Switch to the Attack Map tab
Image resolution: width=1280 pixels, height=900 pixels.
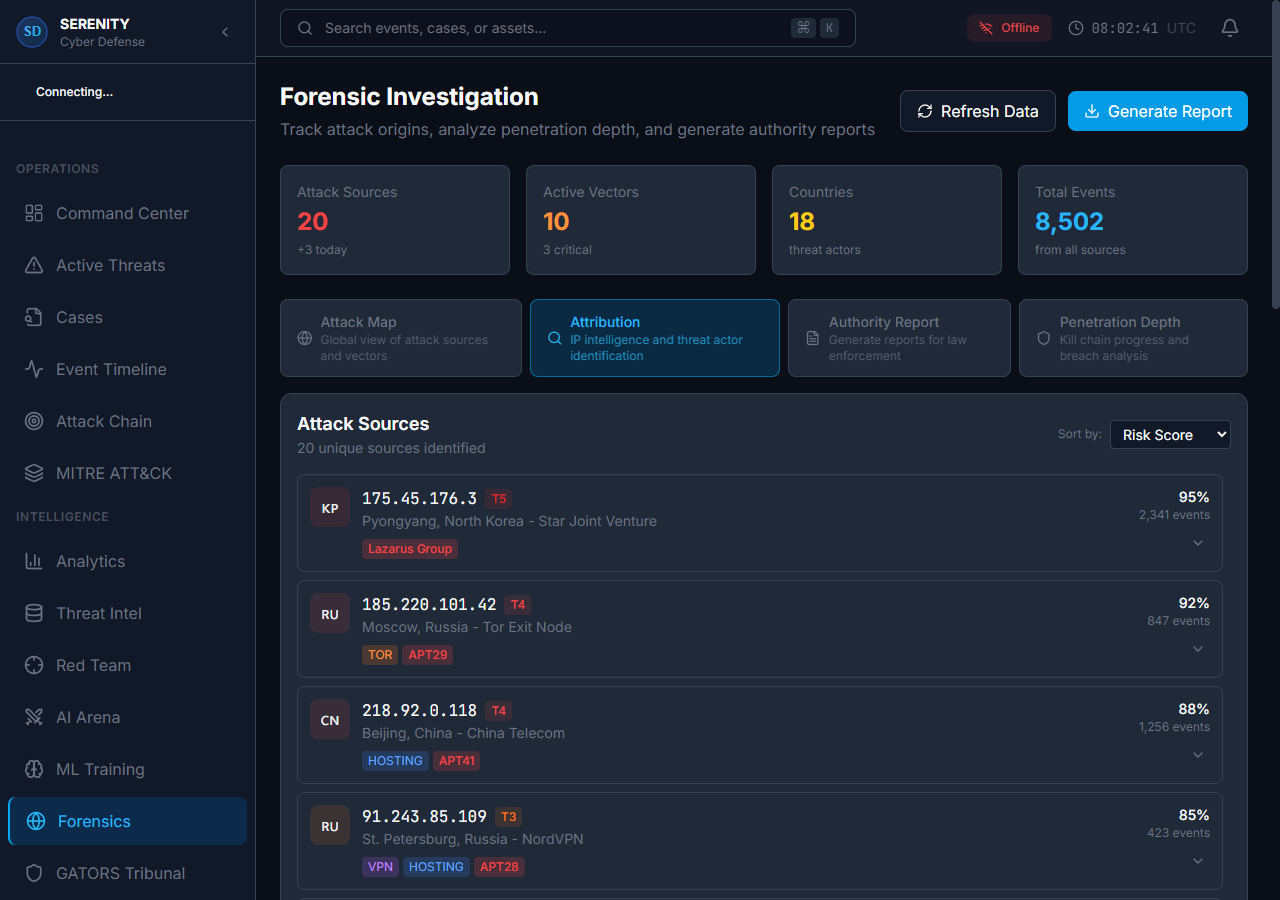(400, 338)
